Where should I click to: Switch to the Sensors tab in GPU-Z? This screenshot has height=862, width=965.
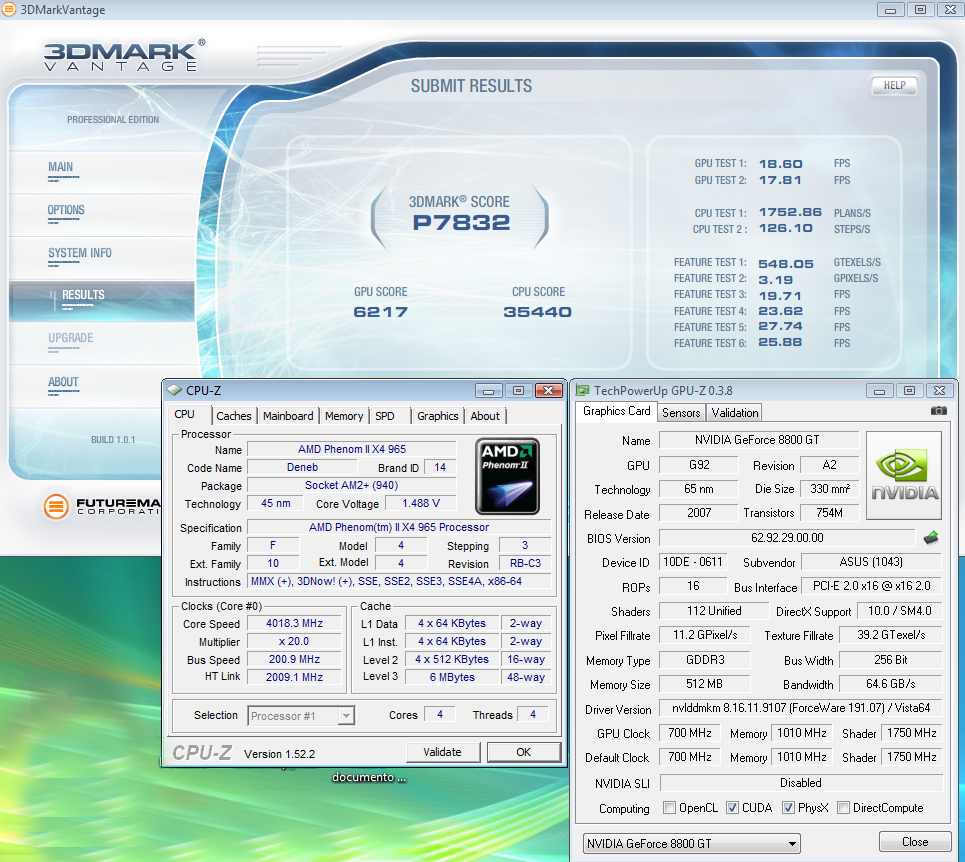click(x=681, y=413)
